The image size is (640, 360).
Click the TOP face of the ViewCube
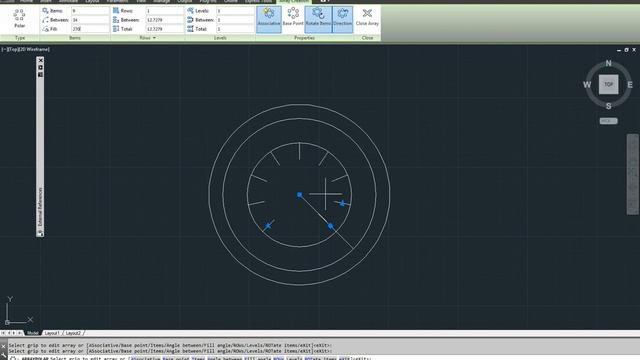(x=608, y=84)
